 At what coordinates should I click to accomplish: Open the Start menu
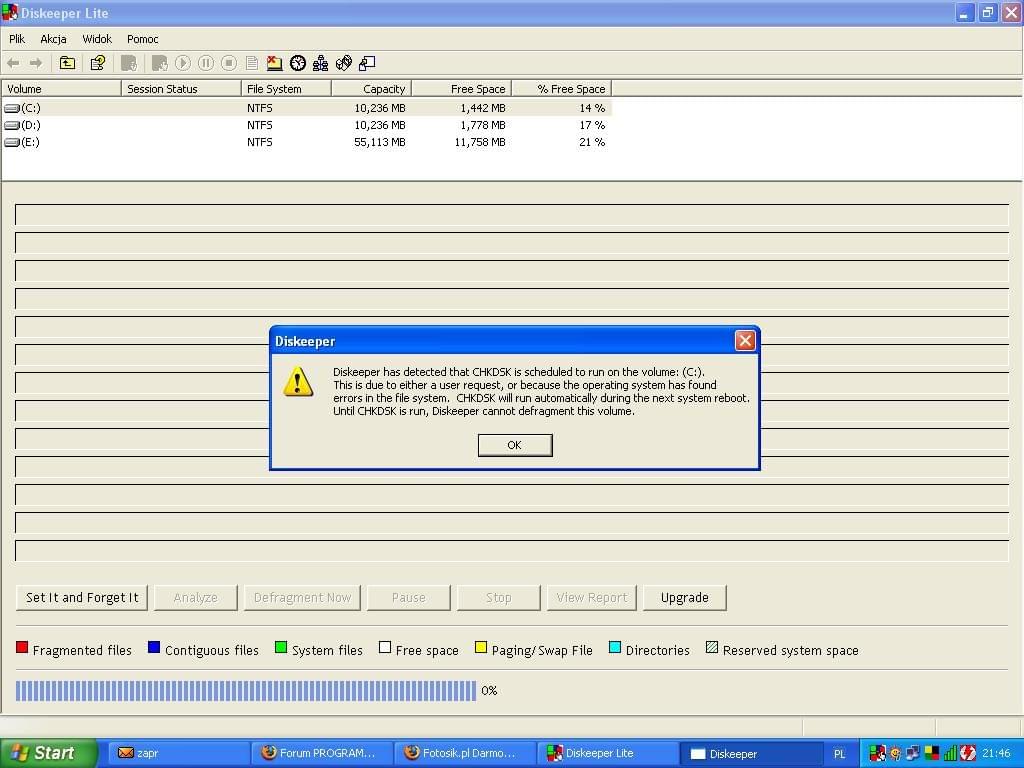point(48,753)
